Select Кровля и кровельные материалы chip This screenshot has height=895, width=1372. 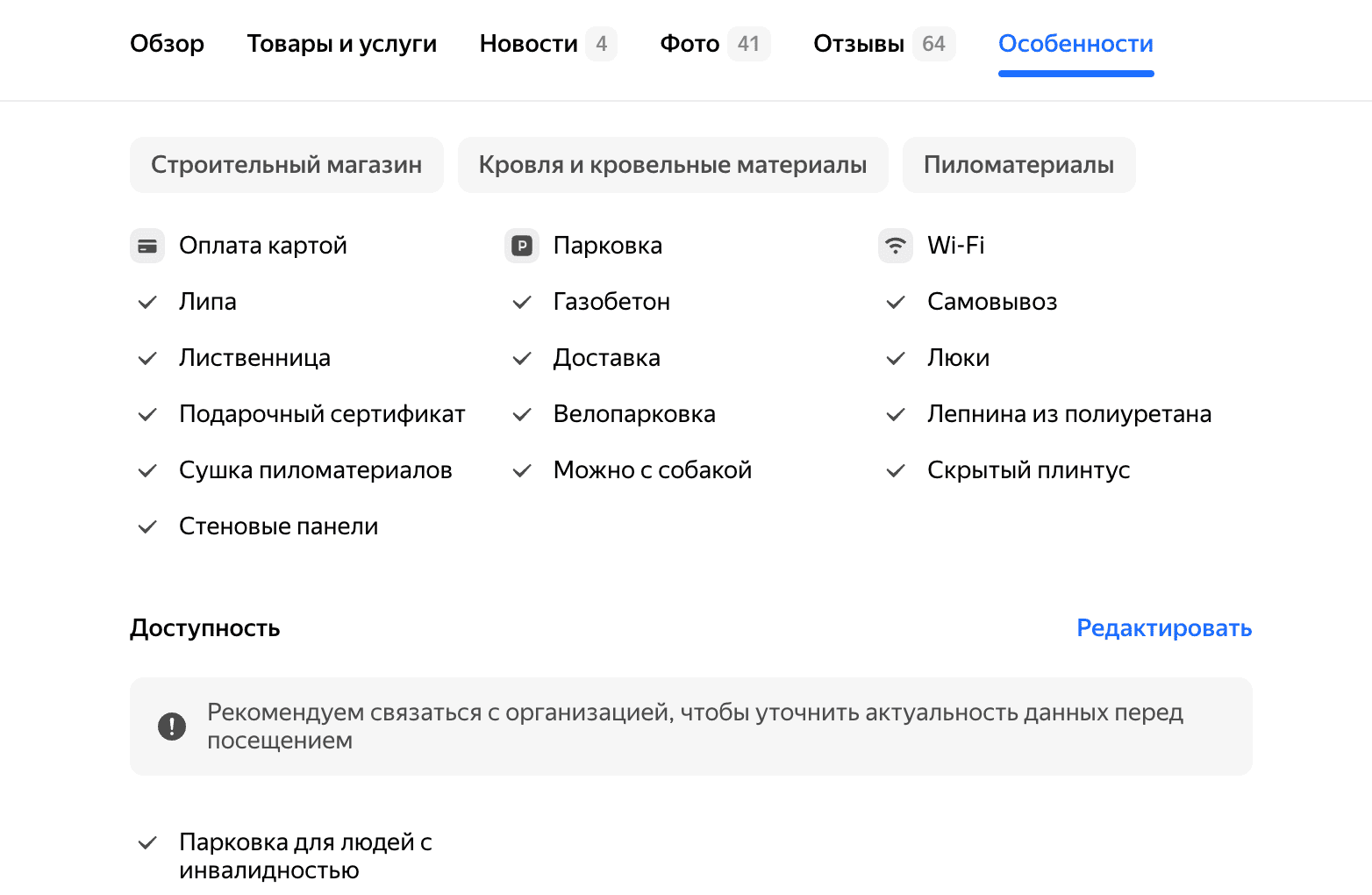coord(673,165)
